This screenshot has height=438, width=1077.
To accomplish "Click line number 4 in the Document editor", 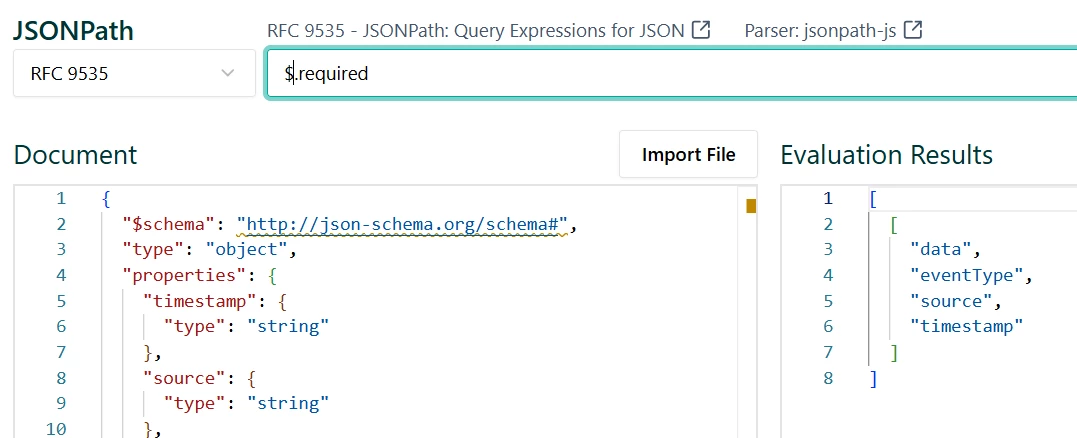I will point(61,275).
